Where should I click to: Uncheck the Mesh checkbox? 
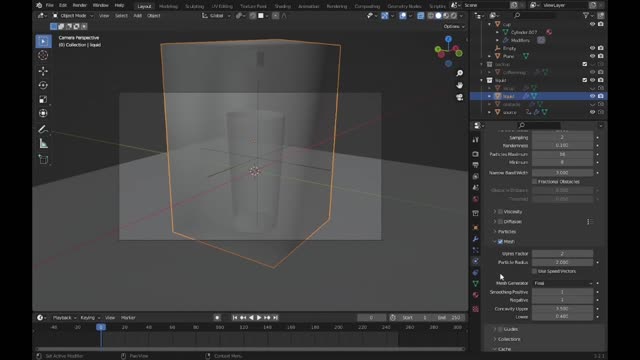tap(500, 242)
